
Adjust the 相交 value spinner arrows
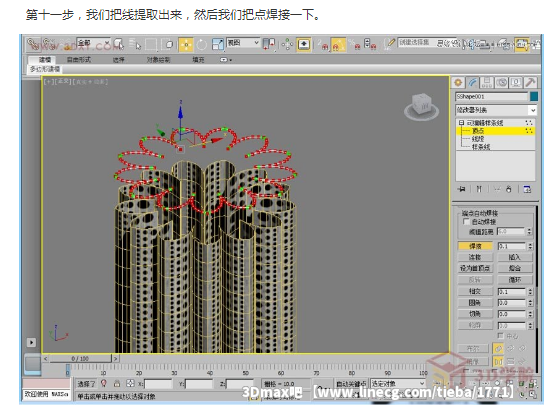[530, 292]
